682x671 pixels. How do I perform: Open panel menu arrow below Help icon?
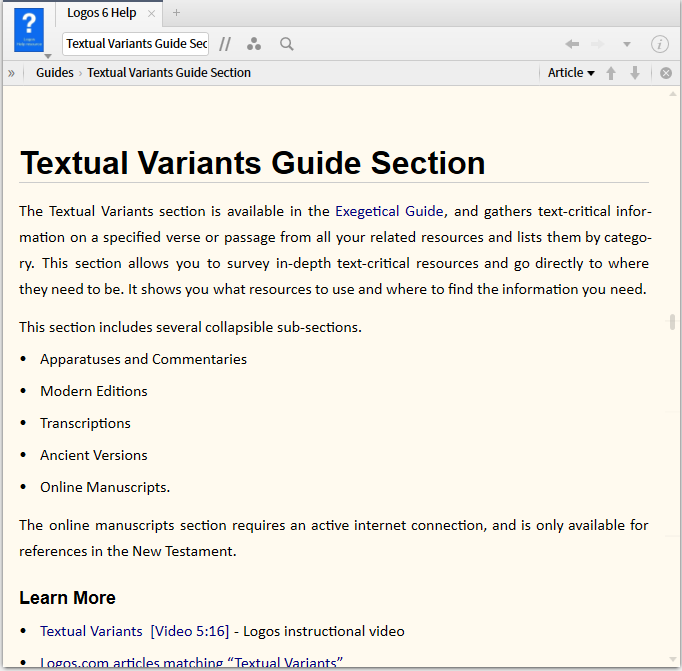tap(48, 56)
